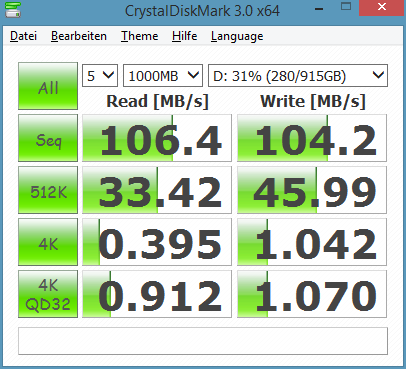Open the Hilfe menu
Viewport: 406px width, 369px height.
coord(184,36)
